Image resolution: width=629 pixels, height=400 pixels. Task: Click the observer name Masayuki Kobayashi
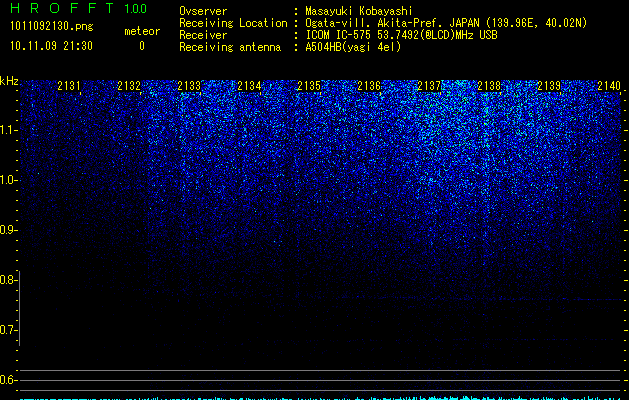point(359,11)
